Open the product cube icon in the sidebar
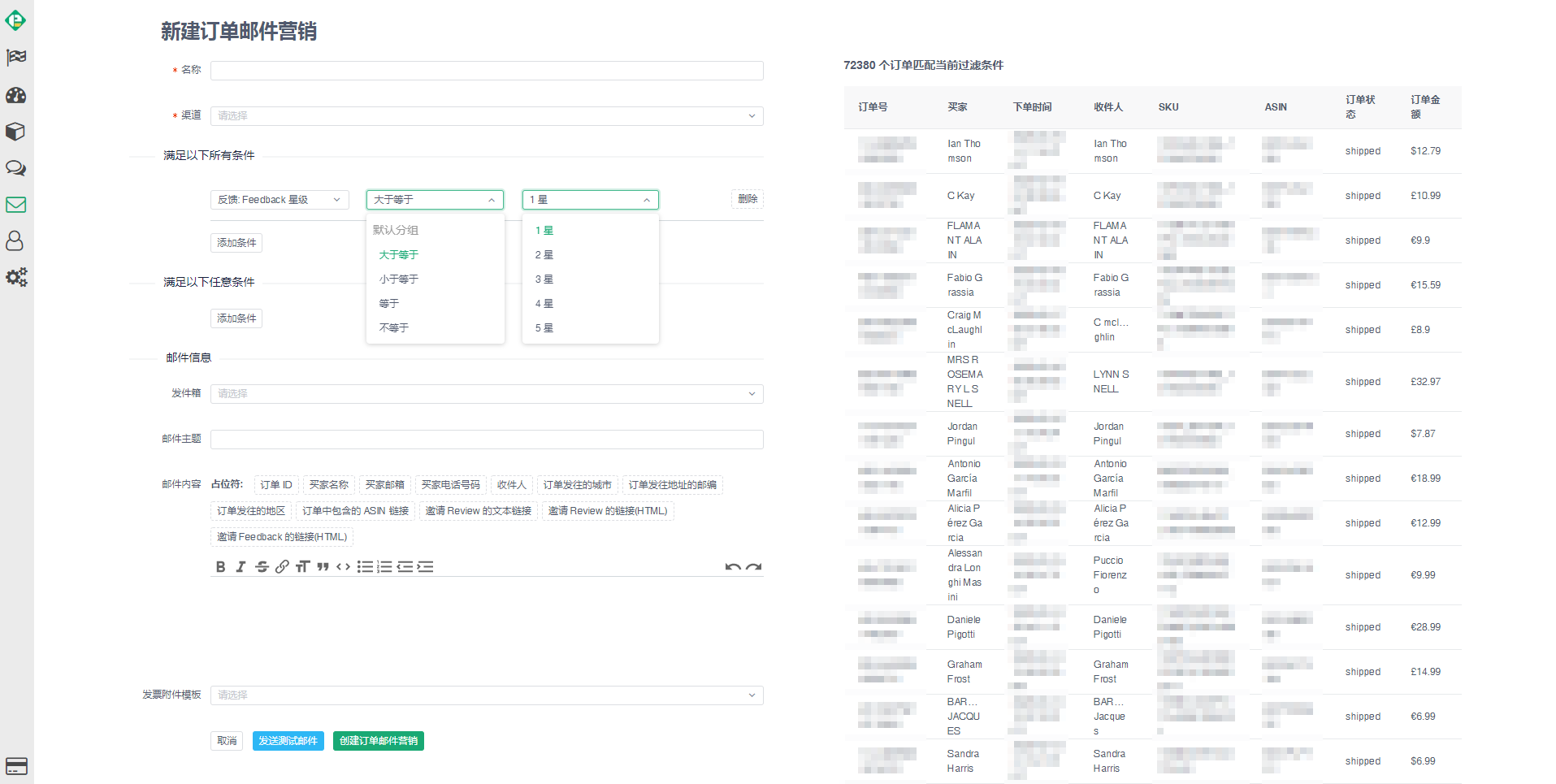The width and height of the screenshot is (1556, 784). [16, 132]
